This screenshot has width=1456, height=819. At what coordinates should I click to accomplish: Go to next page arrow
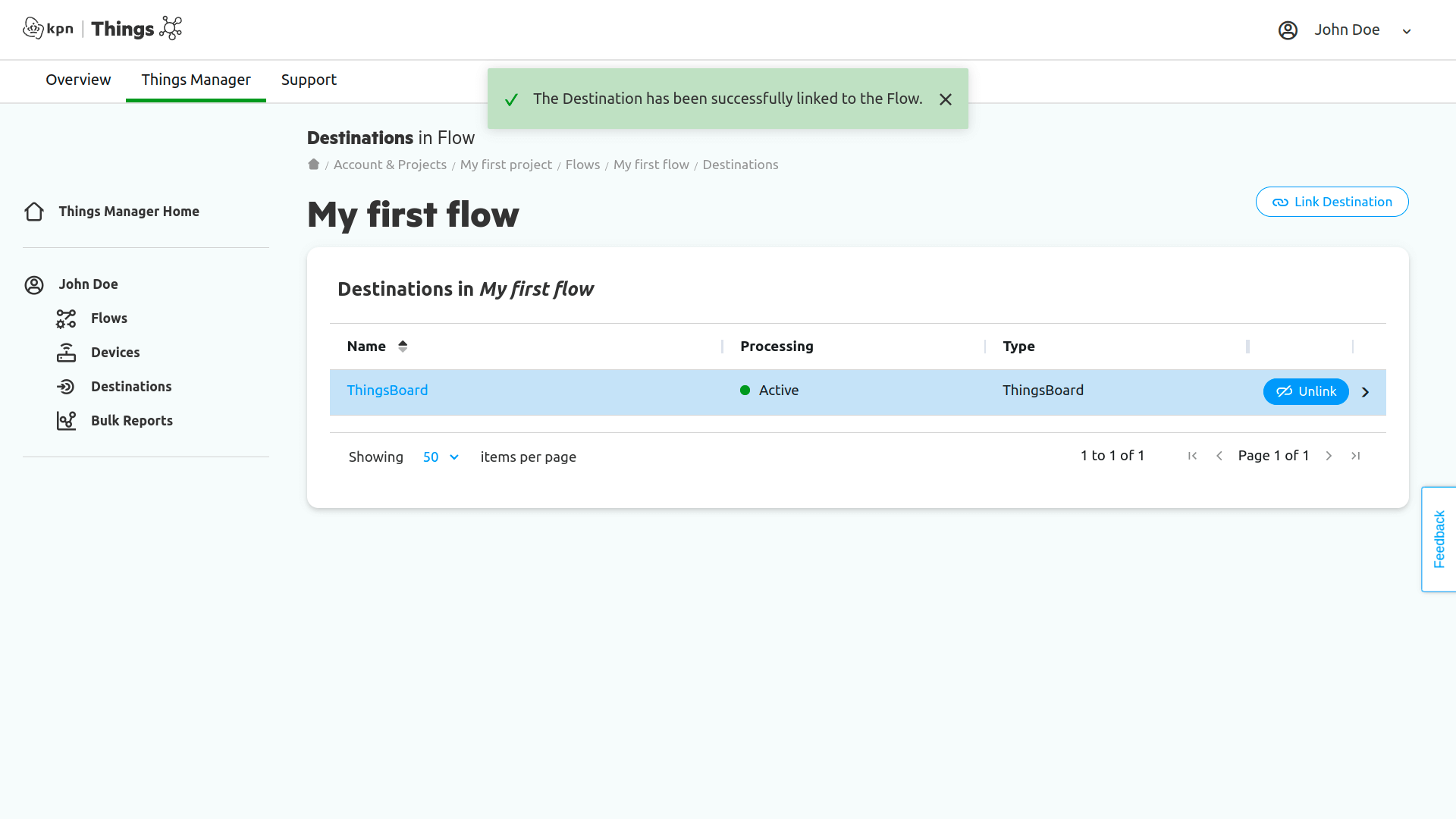tap(1329, 456)
